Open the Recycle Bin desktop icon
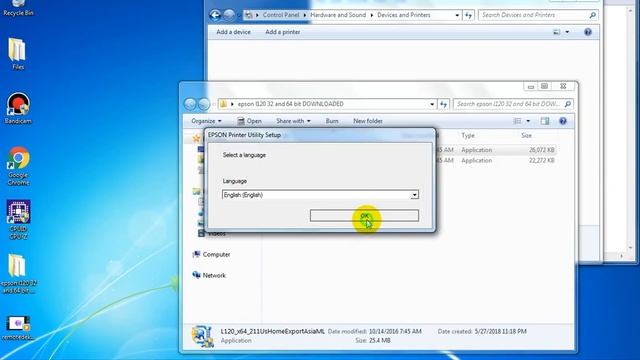This screenshot has width=640, height=360. click(x=18, y=7)
